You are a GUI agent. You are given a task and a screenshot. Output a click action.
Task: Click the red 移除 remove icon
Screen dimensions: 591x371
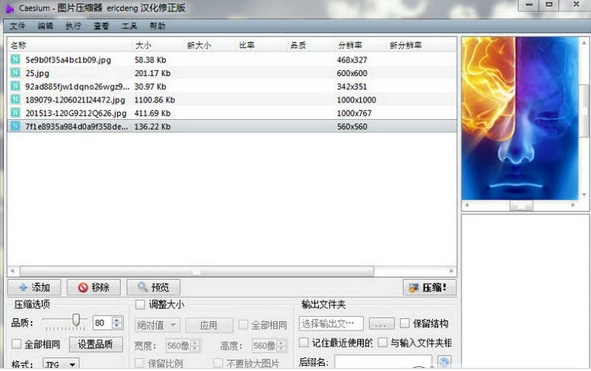click(x=83, y=288)
